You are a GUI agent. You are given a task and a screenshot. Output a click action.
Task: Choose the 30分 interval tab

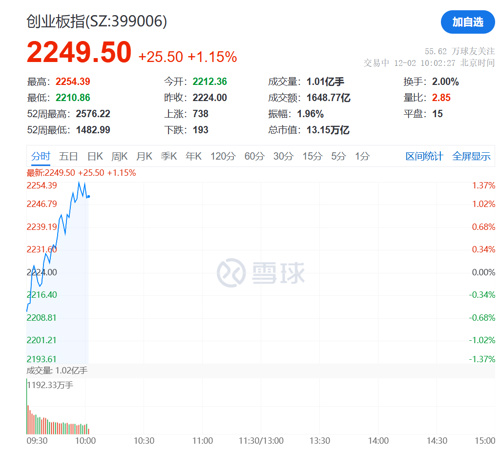point(283,156)
